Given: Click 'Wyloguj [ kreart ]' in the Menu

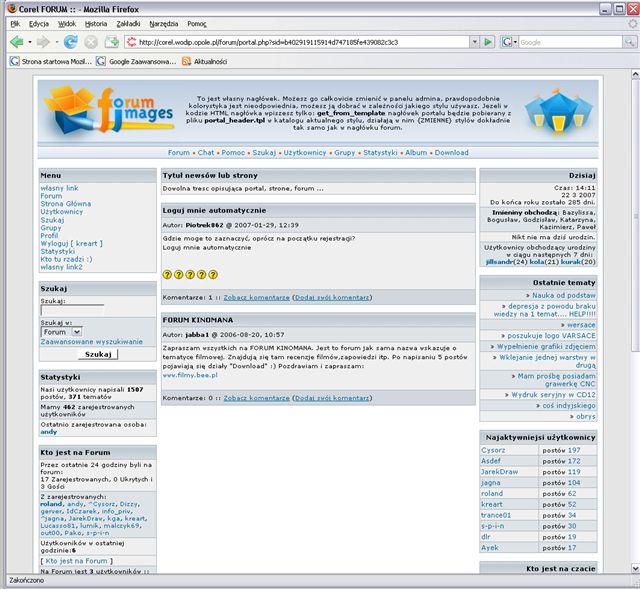Looking at the screenshot, I should pyautogui.click(x=70, y=243).
